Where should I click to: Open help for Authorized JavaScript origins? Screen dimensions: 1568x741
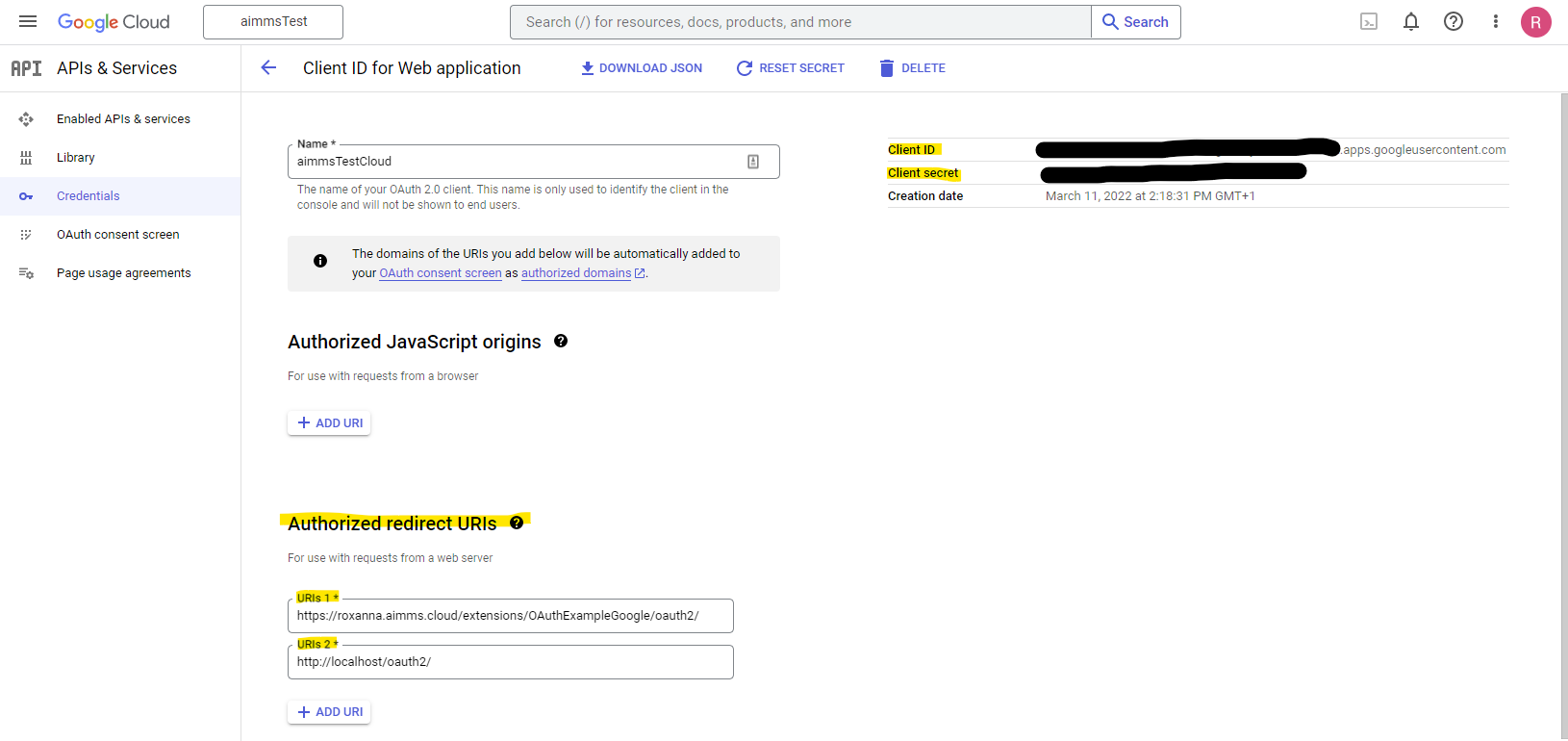coord(561,341)
